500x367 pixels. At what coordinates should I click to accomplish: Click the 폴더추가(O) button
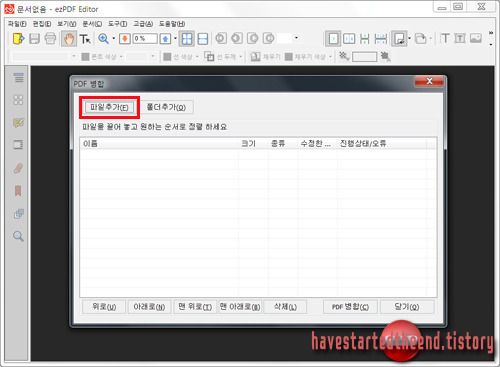coord(166,107)
